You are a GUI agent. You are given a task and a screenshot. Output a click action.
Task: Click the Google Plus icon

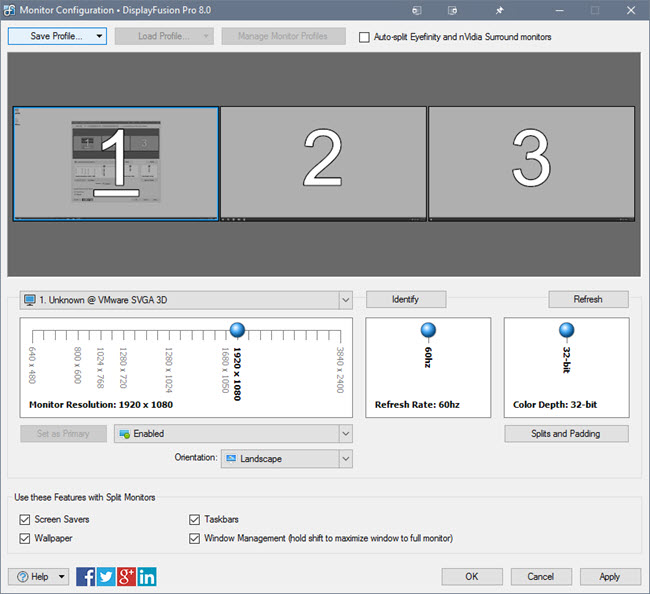tap(126, 577)
